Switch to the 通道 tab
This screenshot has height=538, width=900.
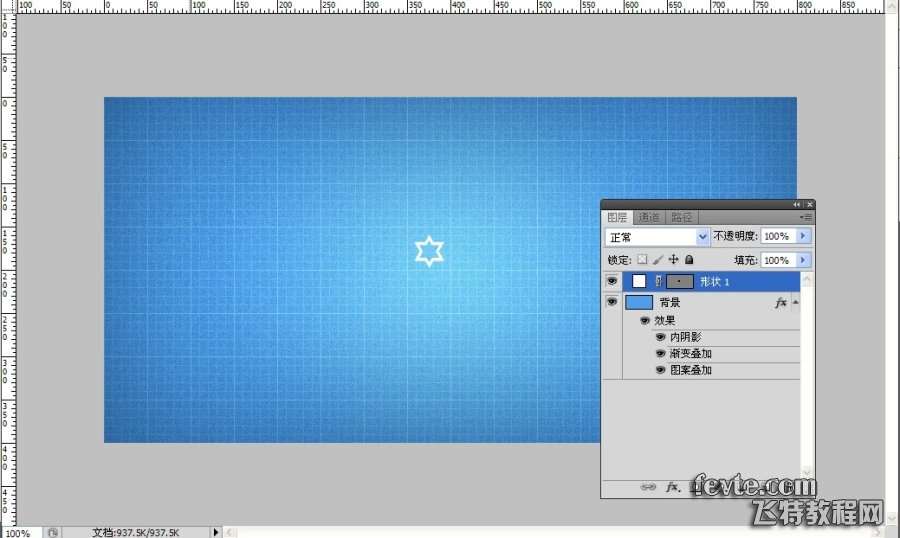[x=649, y=218]
